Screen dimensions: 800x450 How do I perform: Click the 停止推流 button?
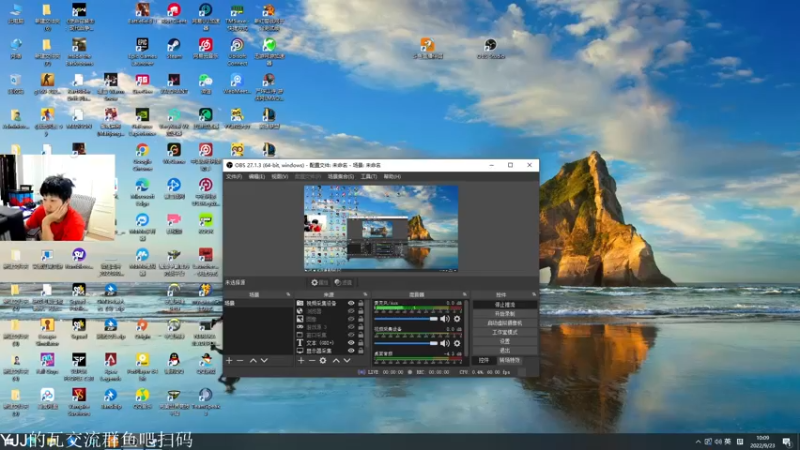pos(505,305)
